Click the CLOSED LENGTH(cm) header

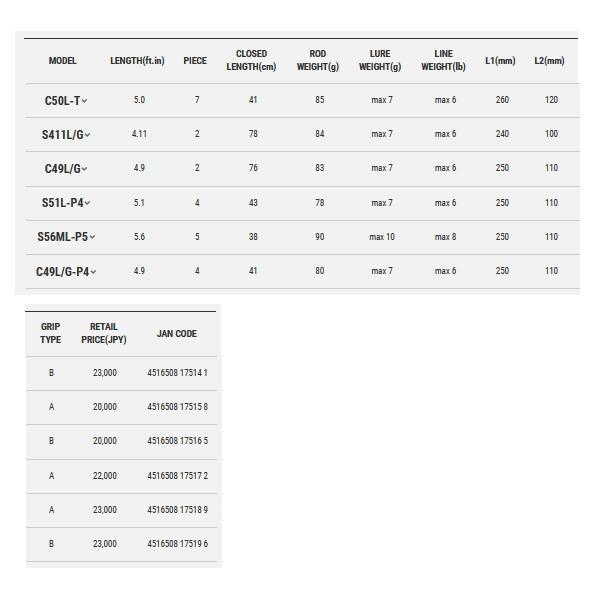click(x=251, y=60)
